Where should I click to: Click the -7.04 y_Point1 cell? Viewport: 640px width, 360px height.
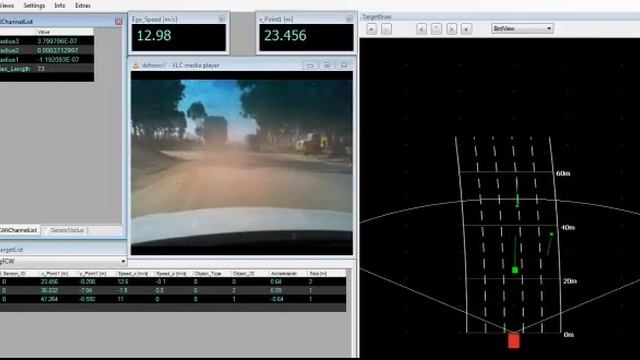tap(86, 290)
